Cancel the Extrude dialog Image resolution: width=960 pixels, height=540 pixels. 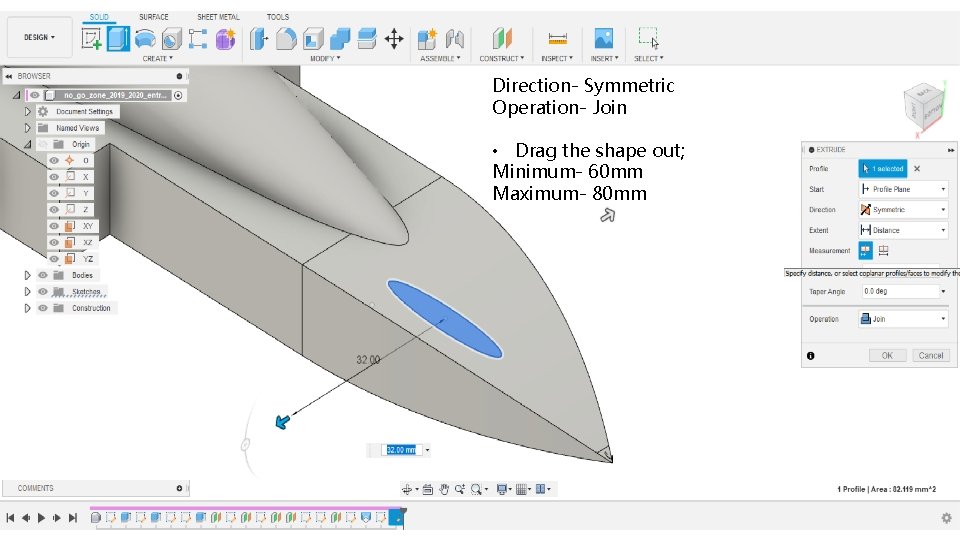tap(931, 356)
